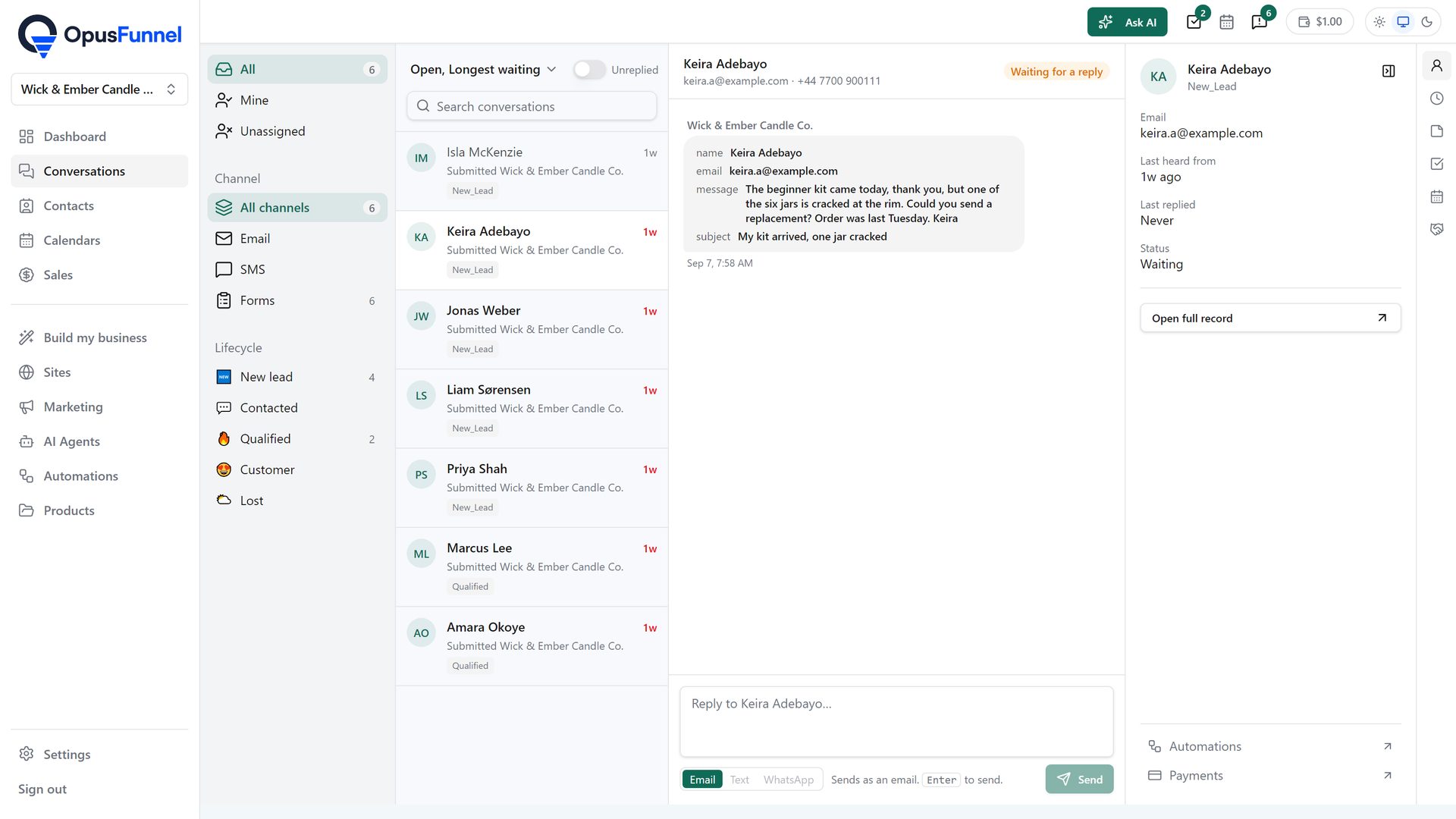This screenshot has width=1456, height=819.
Task: Expand the Wick & Ember Candle workspace selector
Action: coord(99,89)
